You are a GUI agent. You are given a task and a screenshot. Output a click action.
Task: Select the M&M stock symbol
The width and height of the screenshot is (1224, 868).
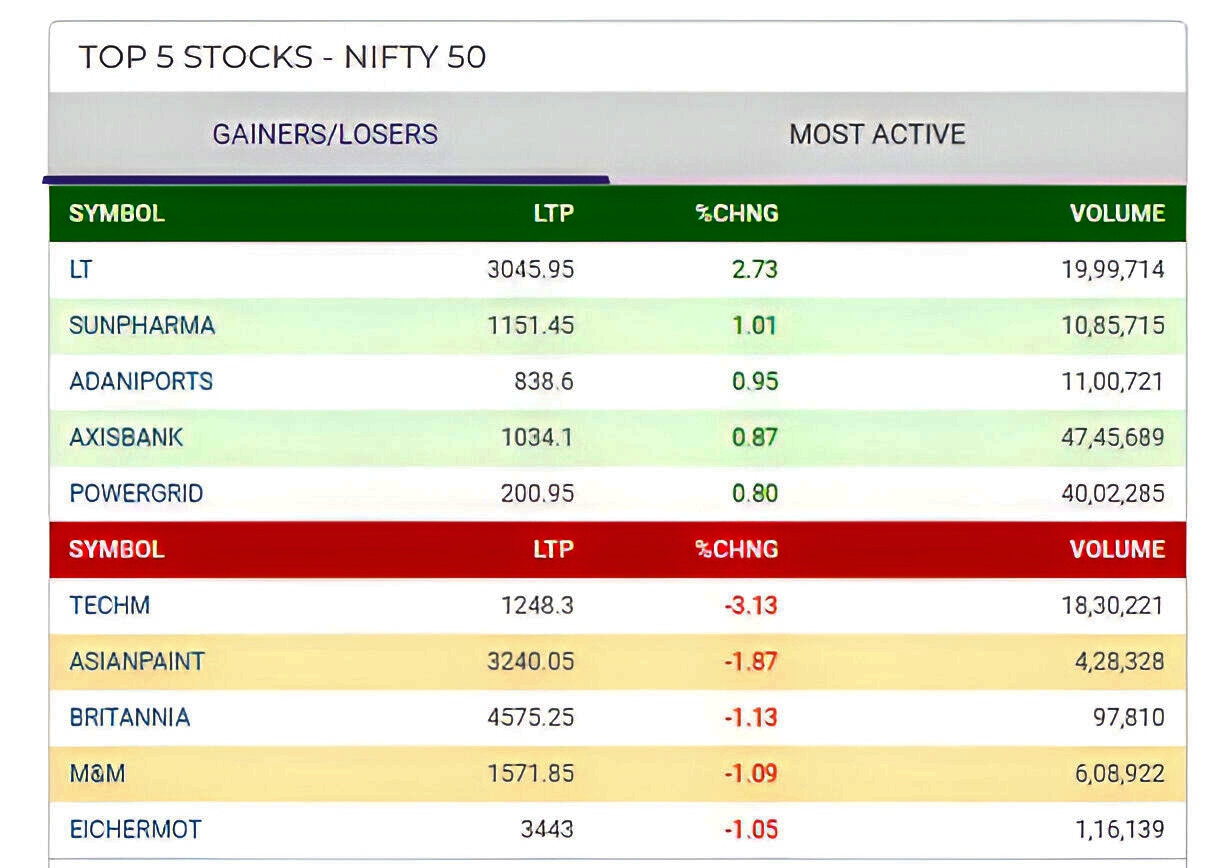tap(97, 773)
